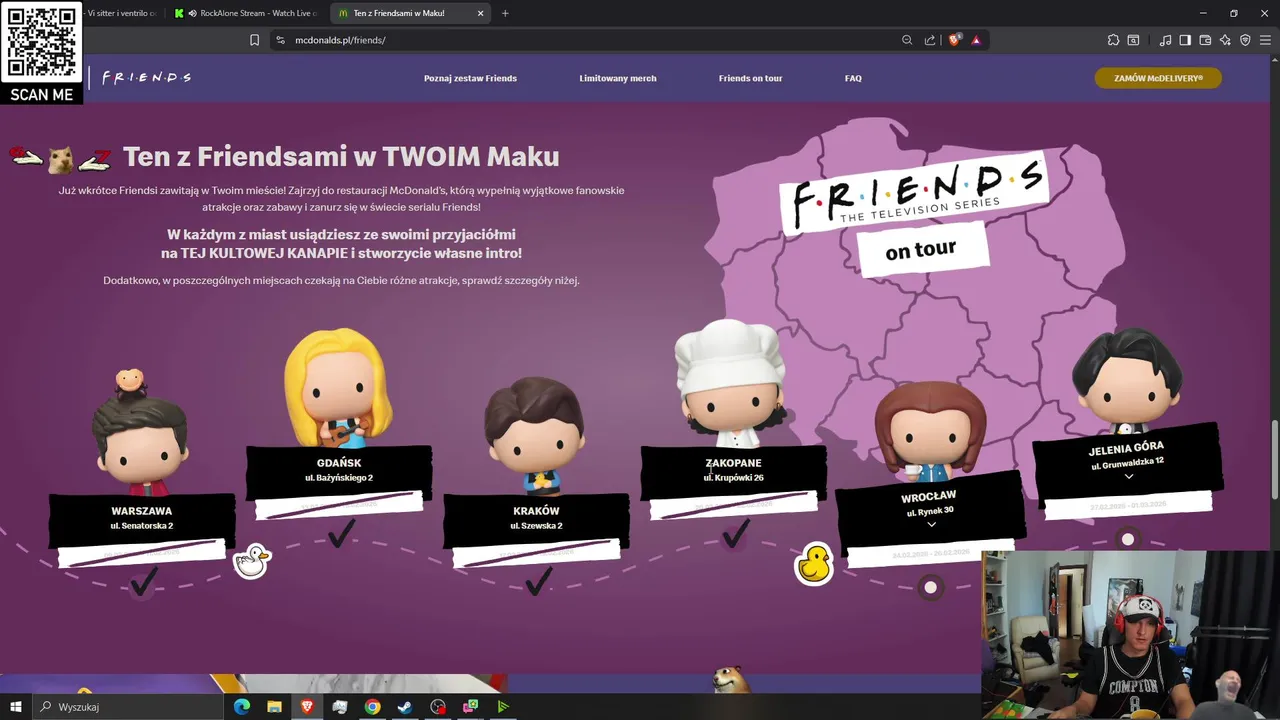
Task: Open Google Chrome from taskbar
Action: (372, 707)
